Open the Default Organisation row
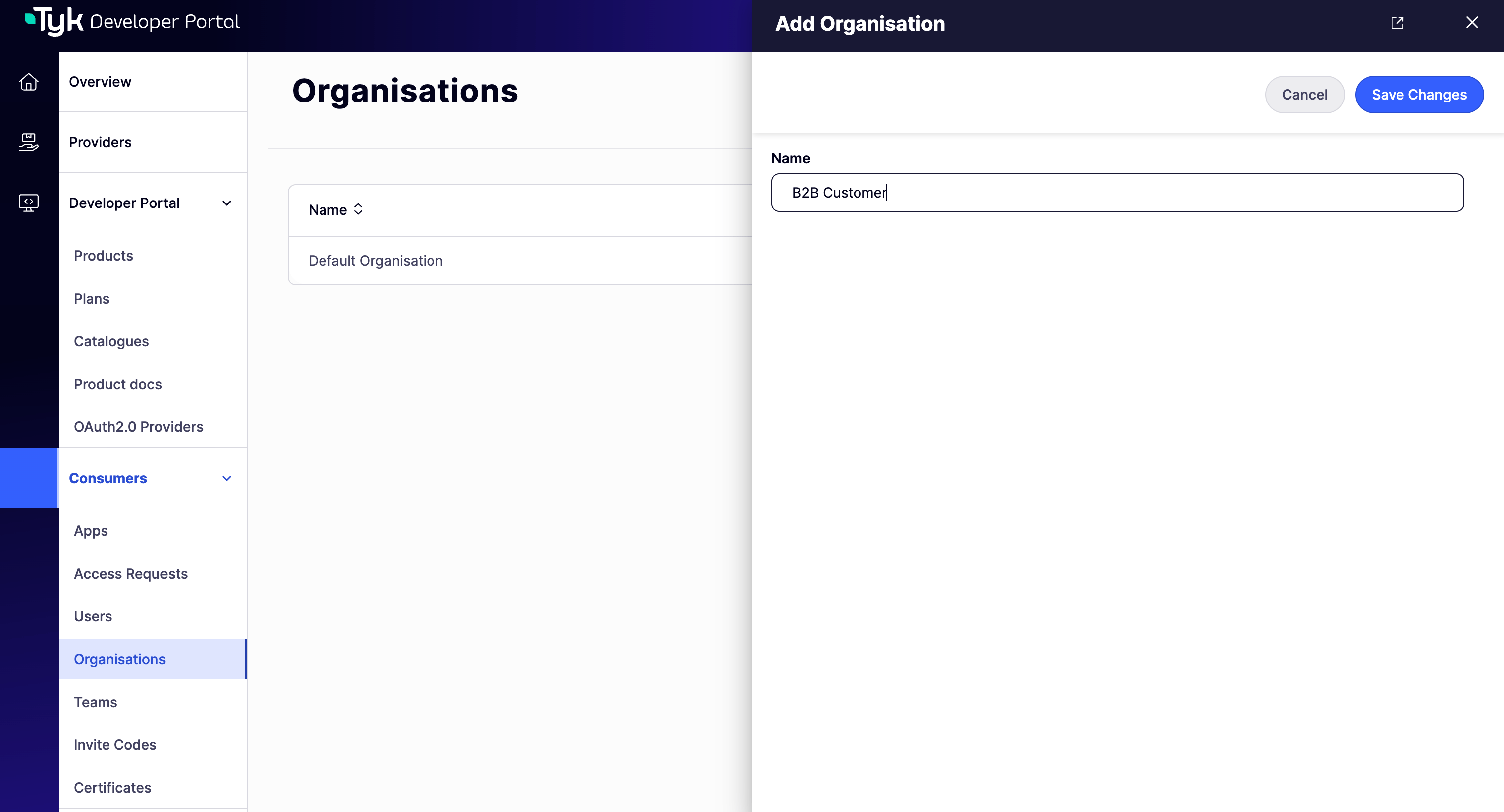 (x=520, y=261)
